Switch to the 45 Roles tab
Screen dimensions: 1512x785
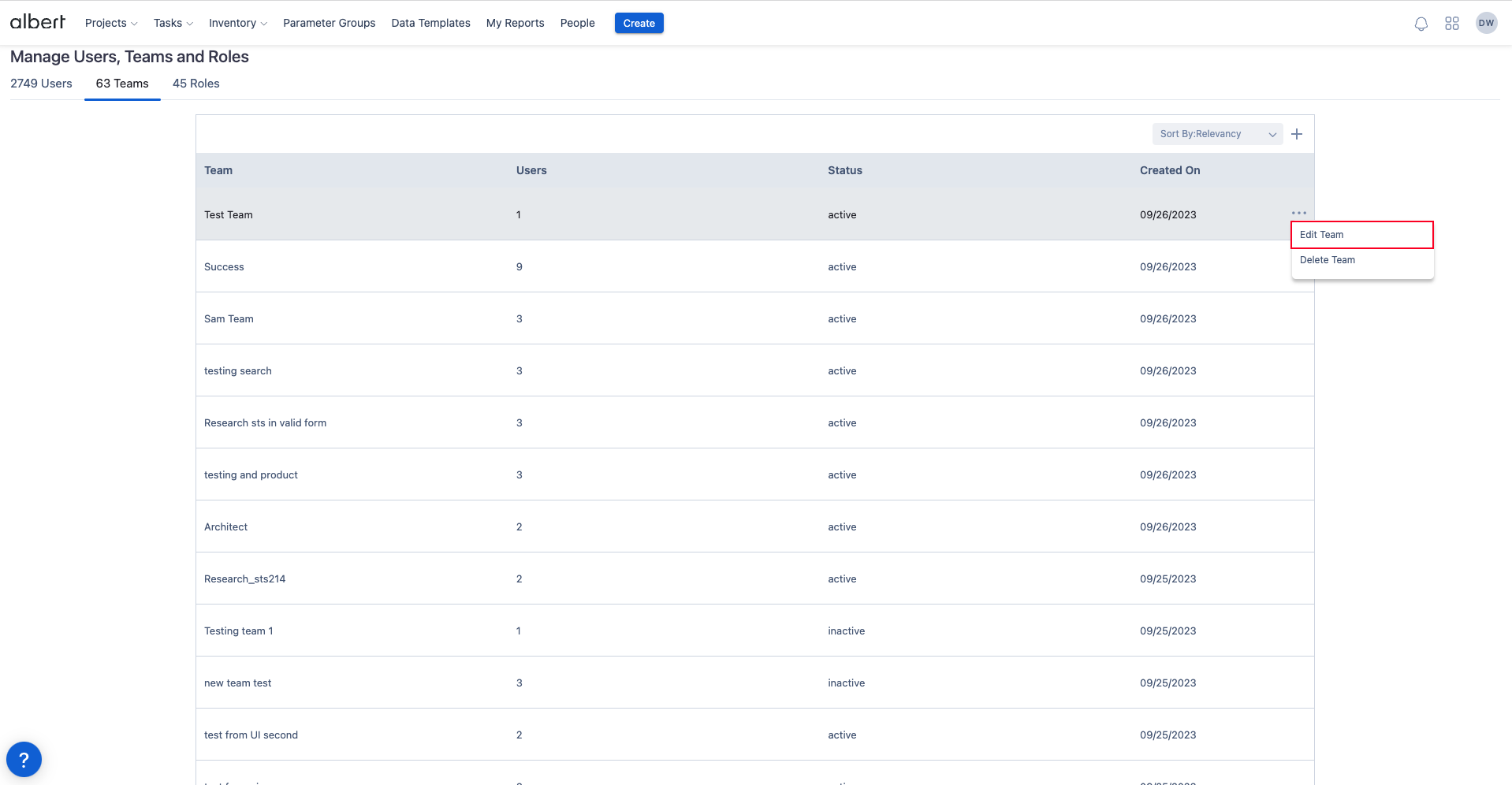pyautogui.click(x=196, y=84)
